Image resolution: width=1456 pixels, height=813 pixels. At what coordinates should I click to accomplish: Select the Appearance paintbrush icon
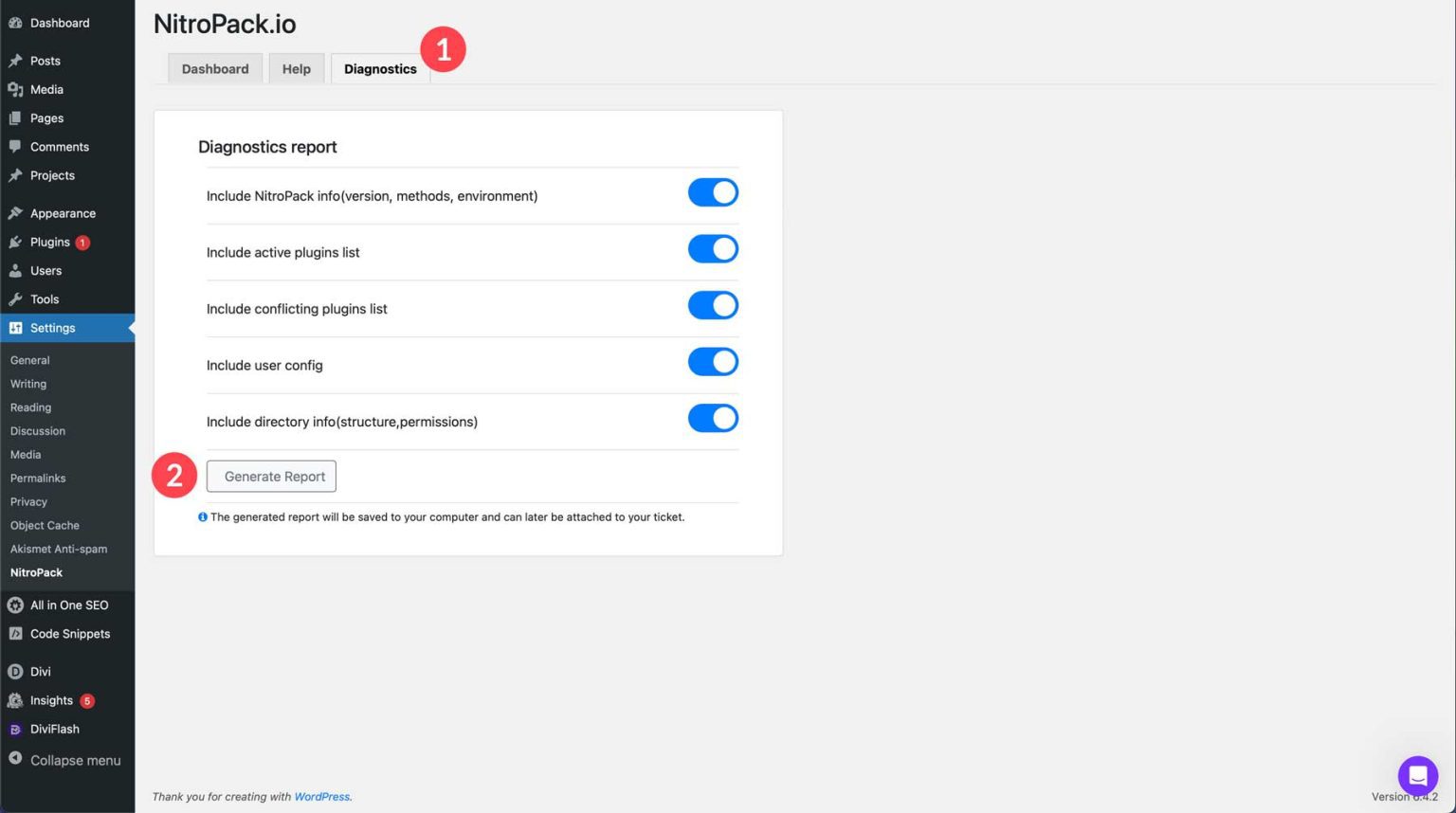click(x=18, y=212)
